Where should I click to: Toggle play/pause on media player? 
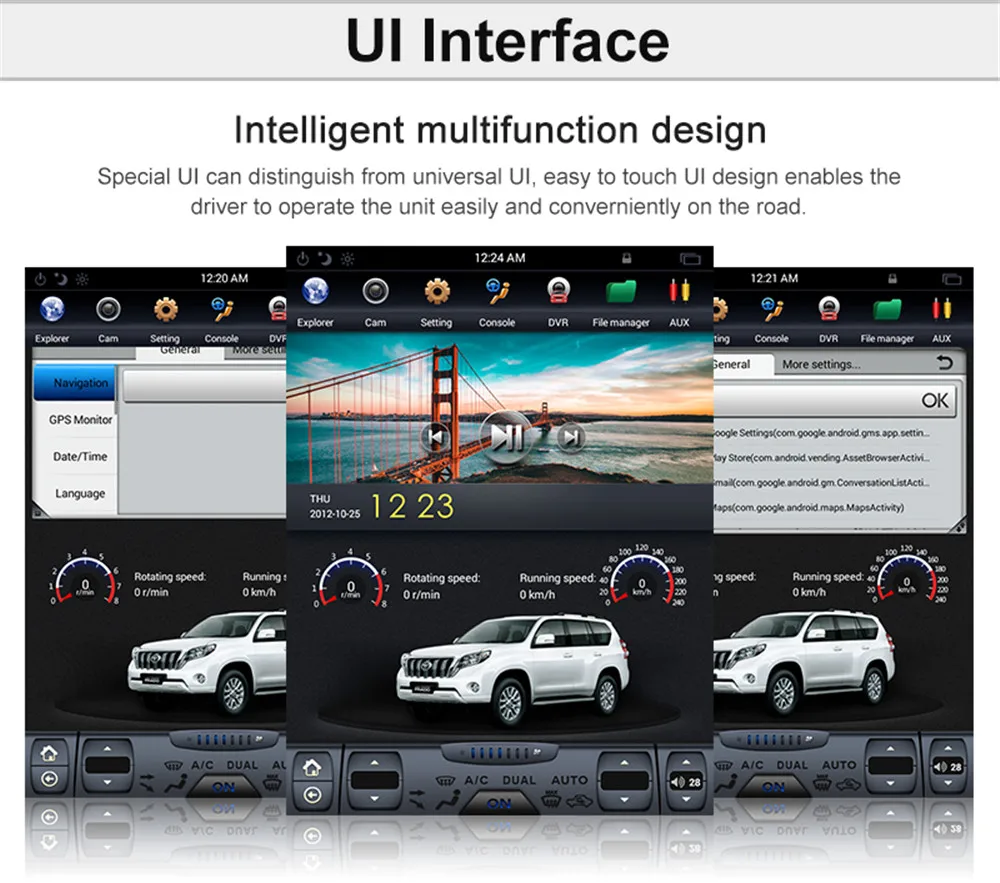[506, 437]
